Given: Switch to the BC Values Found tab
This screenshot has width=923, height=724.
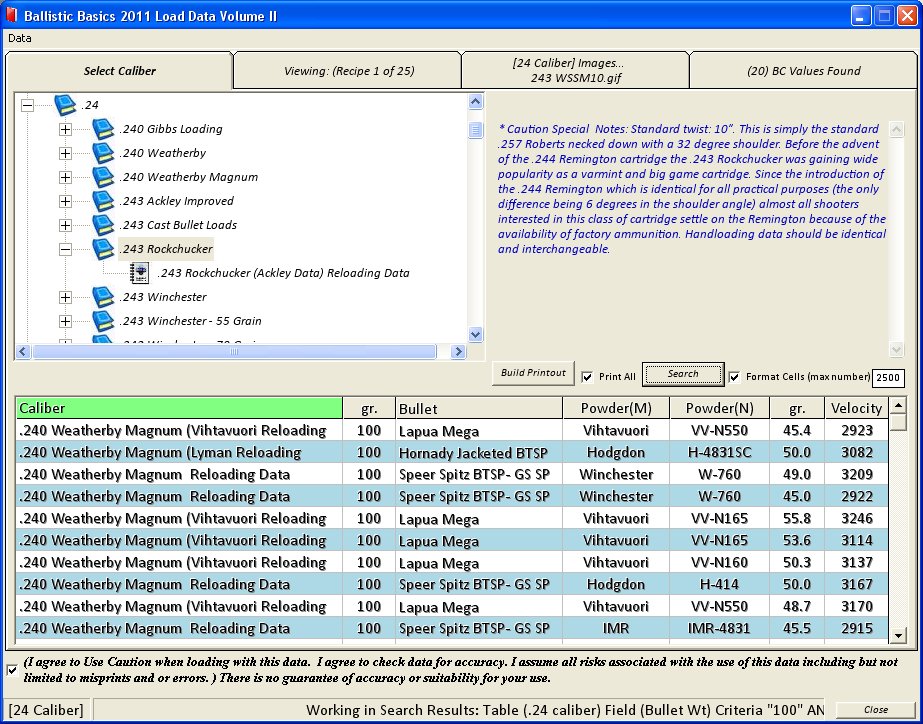Looking at the screenshot, I should (803, 71).
